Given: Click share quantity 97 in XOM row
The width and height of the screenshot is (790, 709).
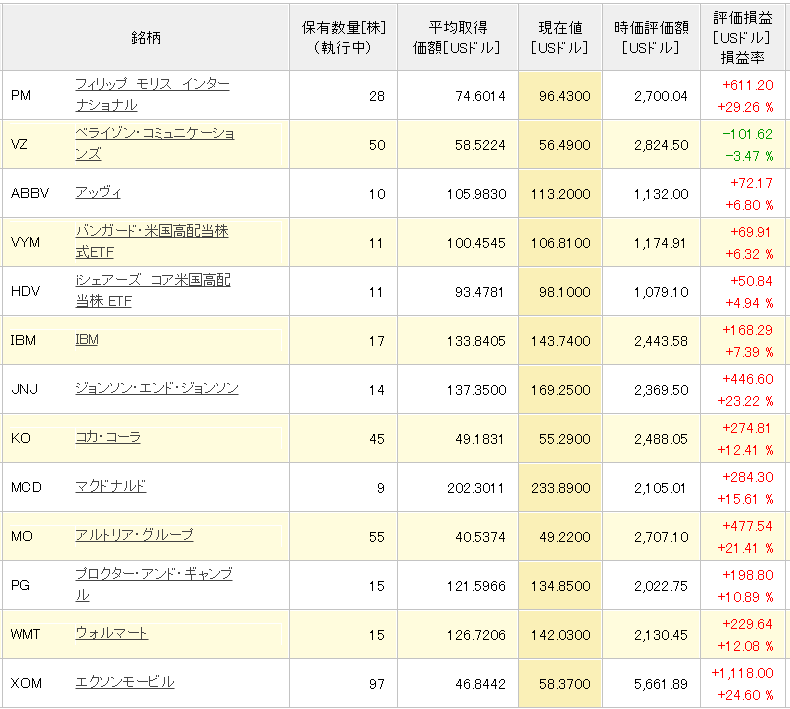Looking at the screenshot, I should 377,684.
